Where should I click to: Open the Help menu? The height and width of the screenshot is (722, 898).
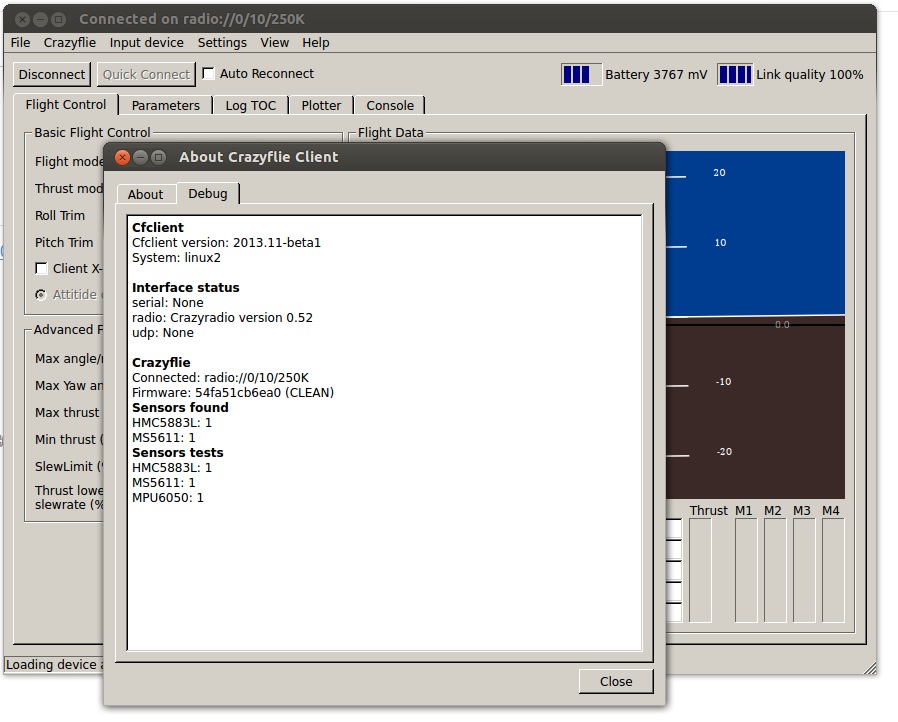[316, 43]
